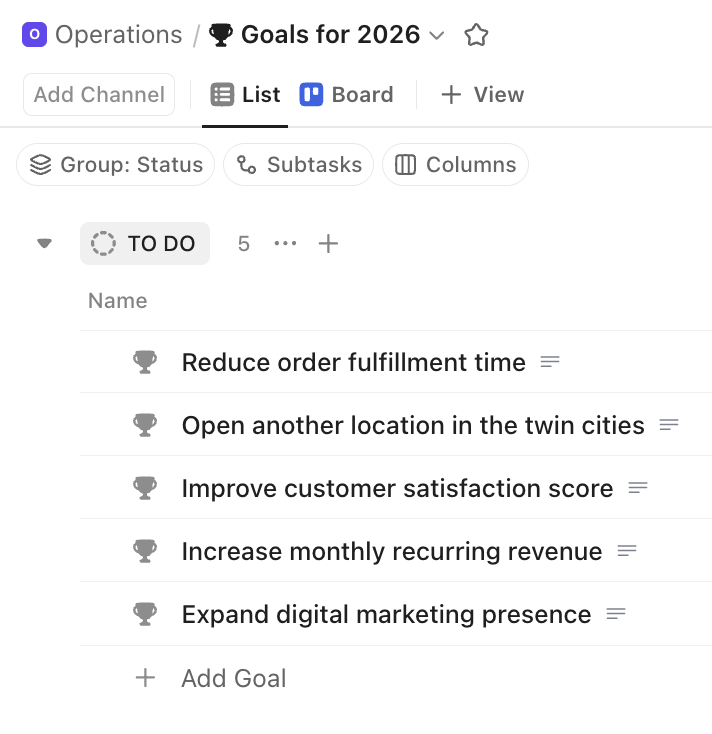Click the plus icon beside TO DO count
The width and height of the screenshot is (712, 734).
click(328, 244)
